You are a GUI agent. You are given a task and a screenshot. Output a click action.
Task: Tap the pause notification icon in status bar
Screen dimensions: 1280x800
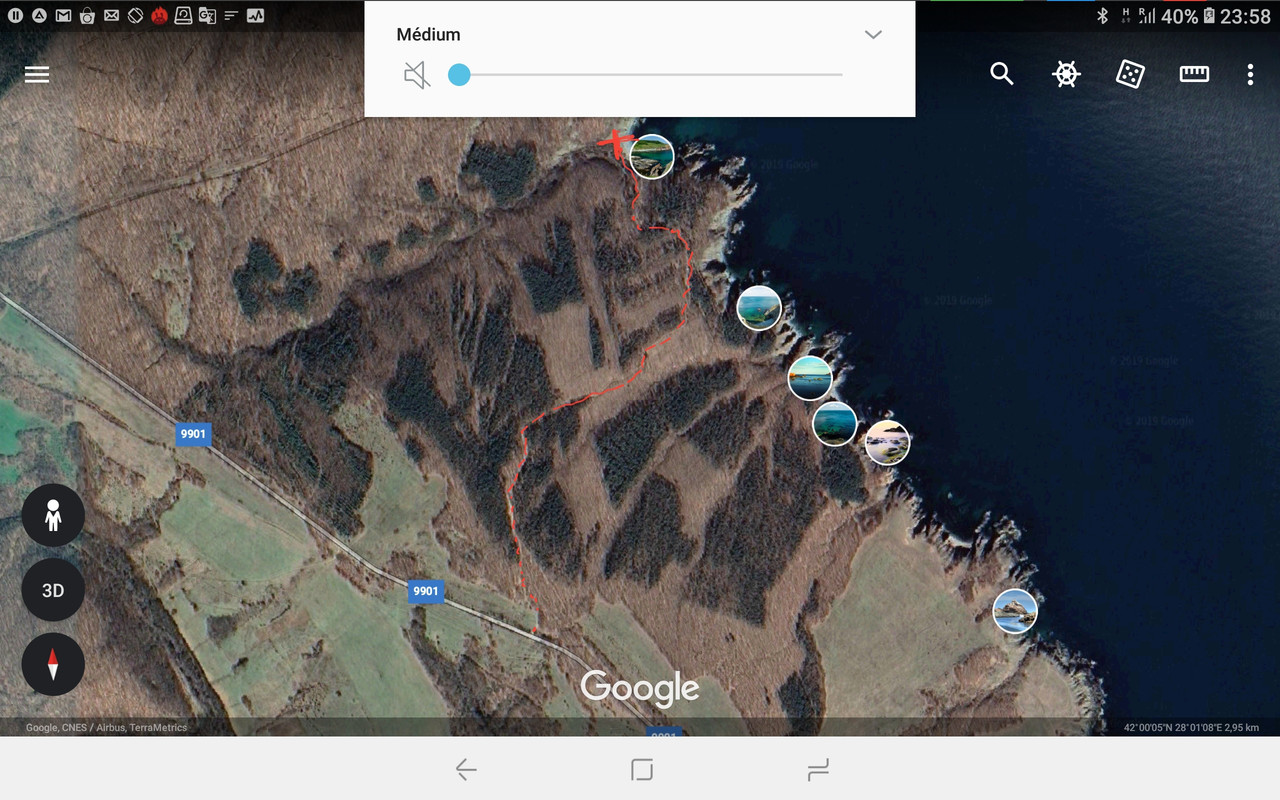point(15,16)
